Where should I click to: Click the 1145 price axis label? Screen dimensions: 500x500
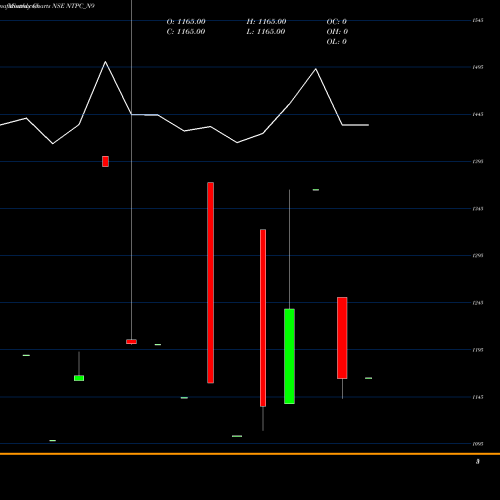pos(478,397)
